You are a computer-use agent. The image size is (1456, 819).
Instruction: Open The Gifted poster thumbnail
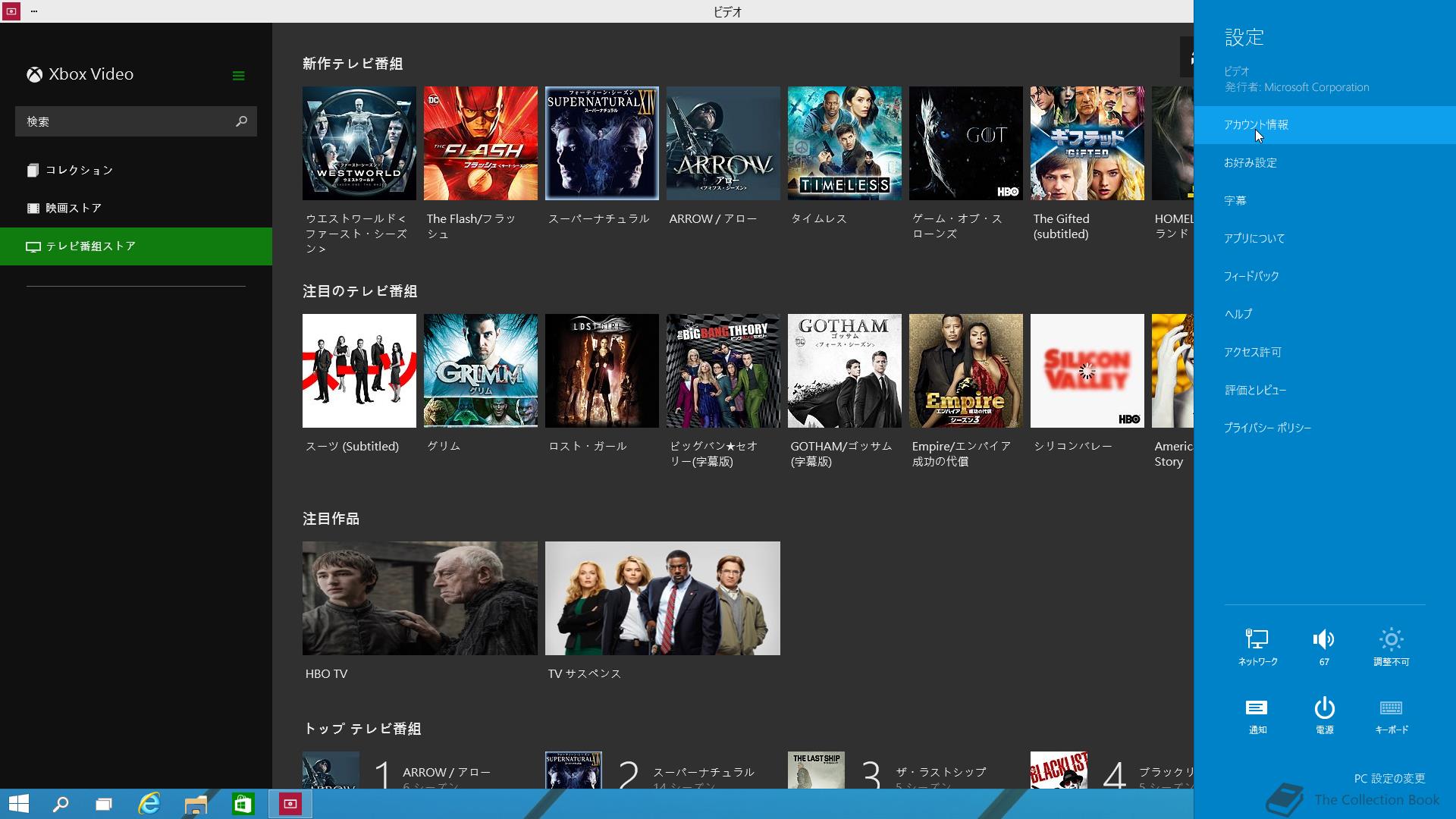click(1087, 143)
